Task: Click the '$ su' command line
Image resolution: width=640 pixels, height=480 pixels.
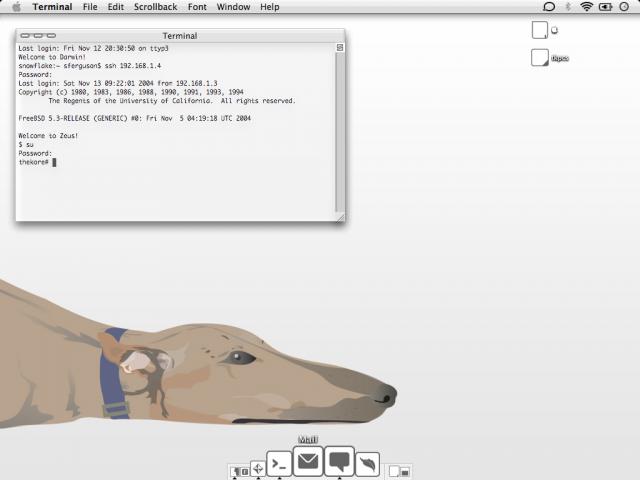Action: [26, 145]
